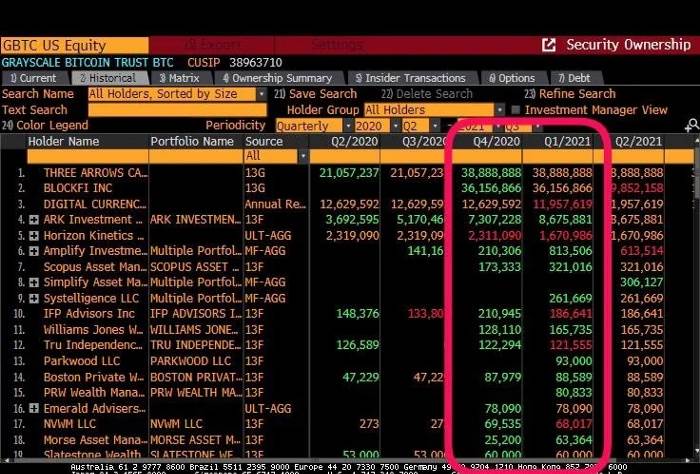Screen dimensions: 700x474
Task: Click the Q2/2020 column header
Action: (354, 141)
